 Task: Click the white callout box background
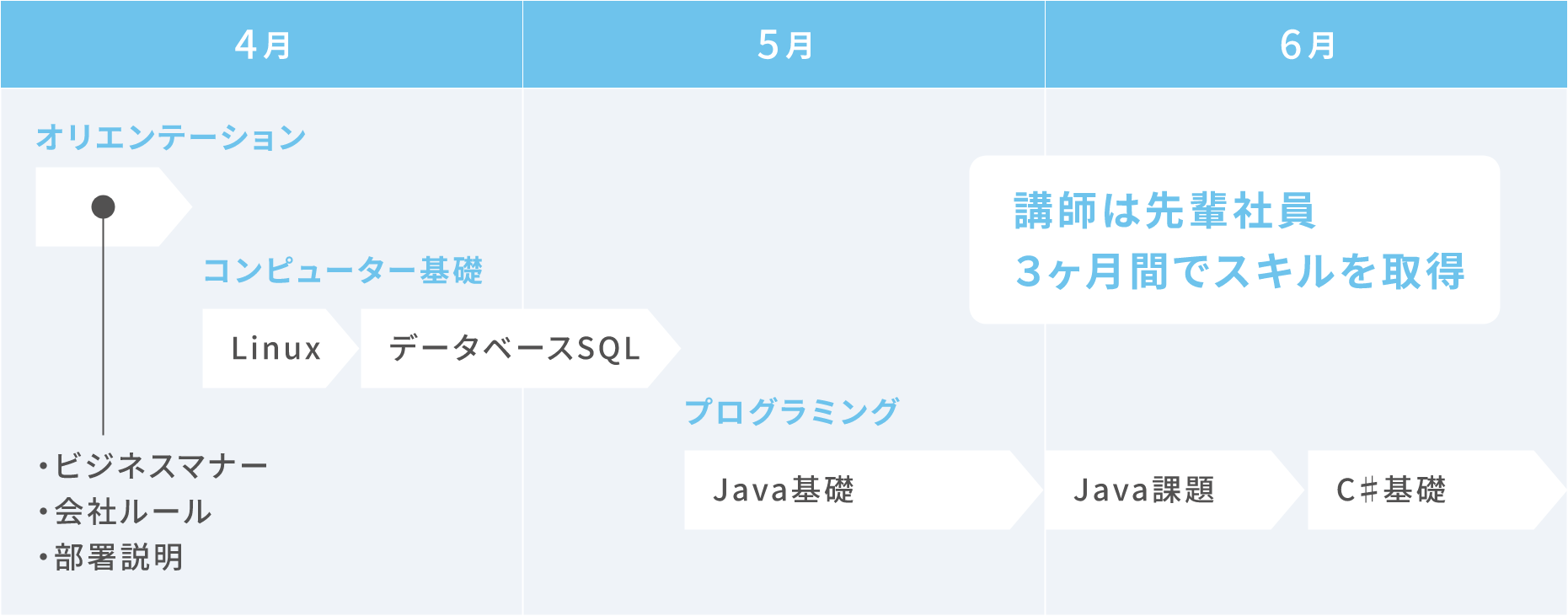pyautogui.click(x=1234, y=239)
